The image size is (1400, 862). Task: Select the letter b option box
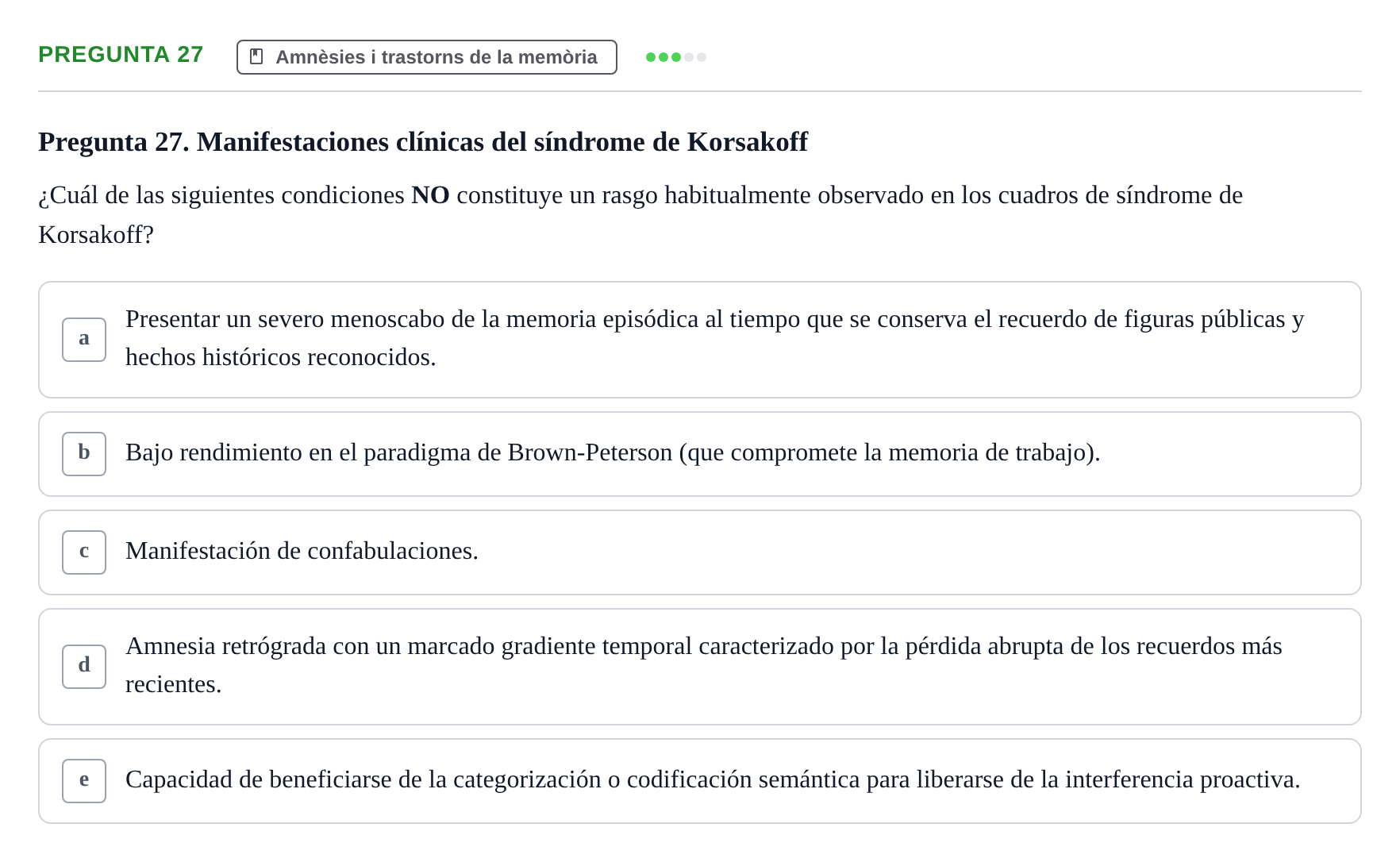click(84, 454)
